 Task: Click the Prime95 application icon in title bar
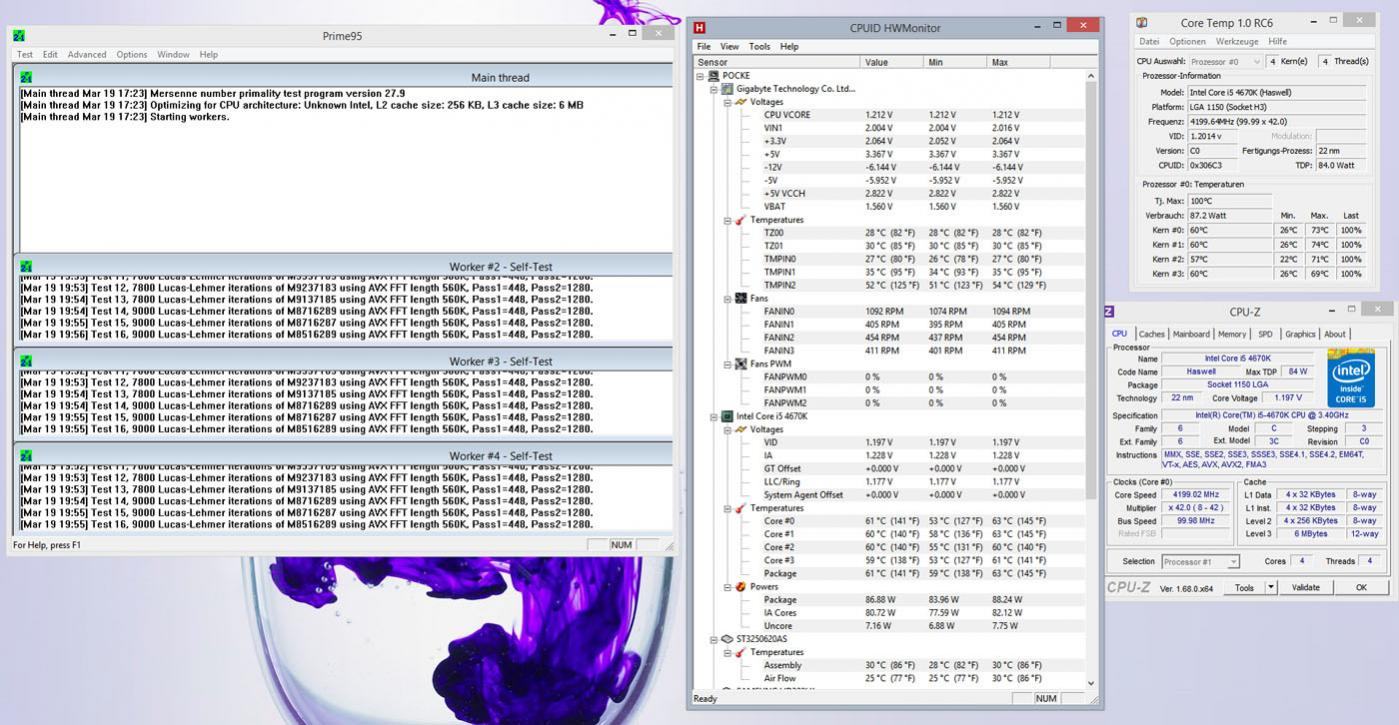pyautogui.click(x=19, y=35)
